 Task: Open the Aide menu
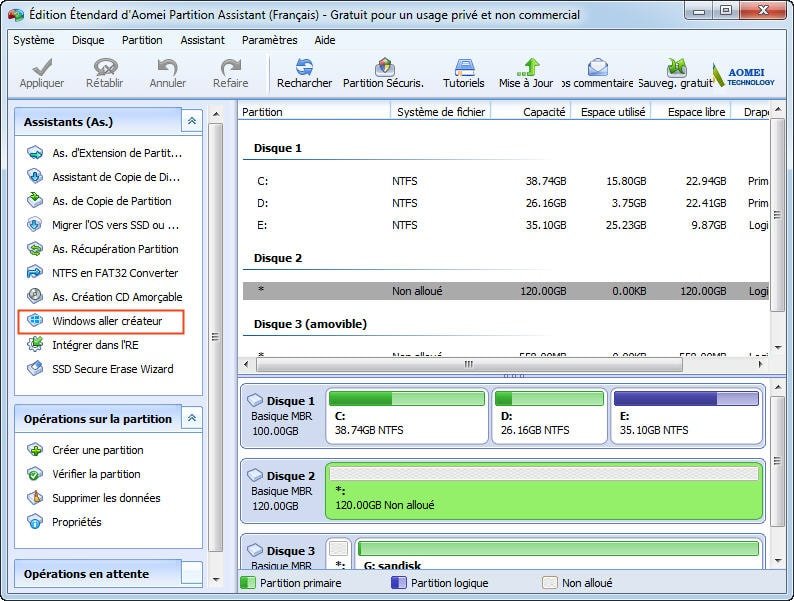(x=325, y=40)
